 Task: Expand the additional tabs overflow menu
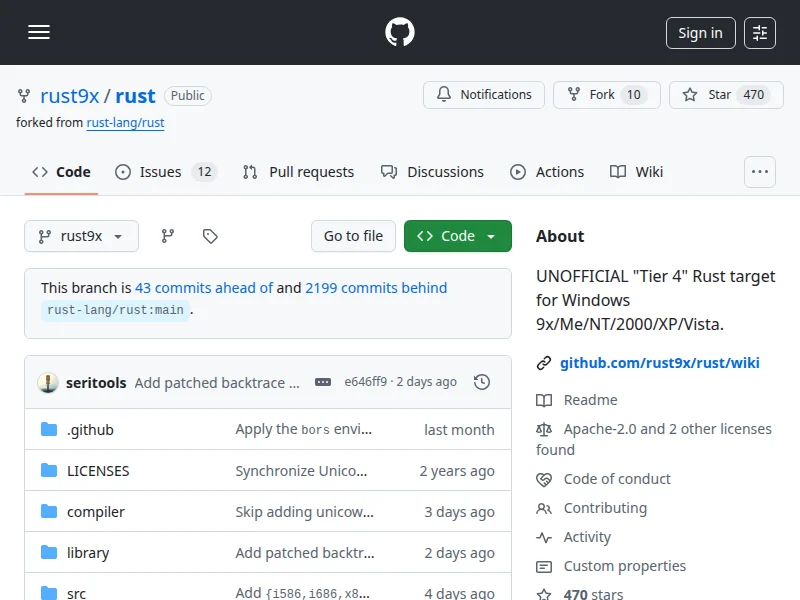(x=760, y=172)
